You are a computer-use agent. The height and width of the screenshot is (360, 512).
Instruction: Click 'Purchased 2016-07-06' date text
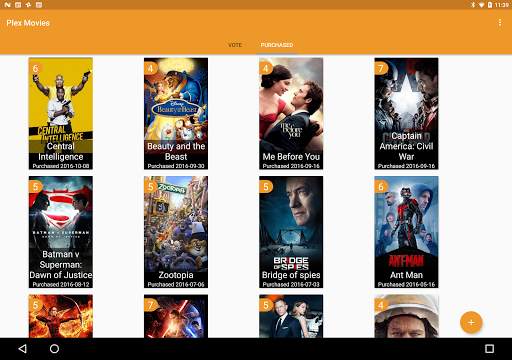176,284
